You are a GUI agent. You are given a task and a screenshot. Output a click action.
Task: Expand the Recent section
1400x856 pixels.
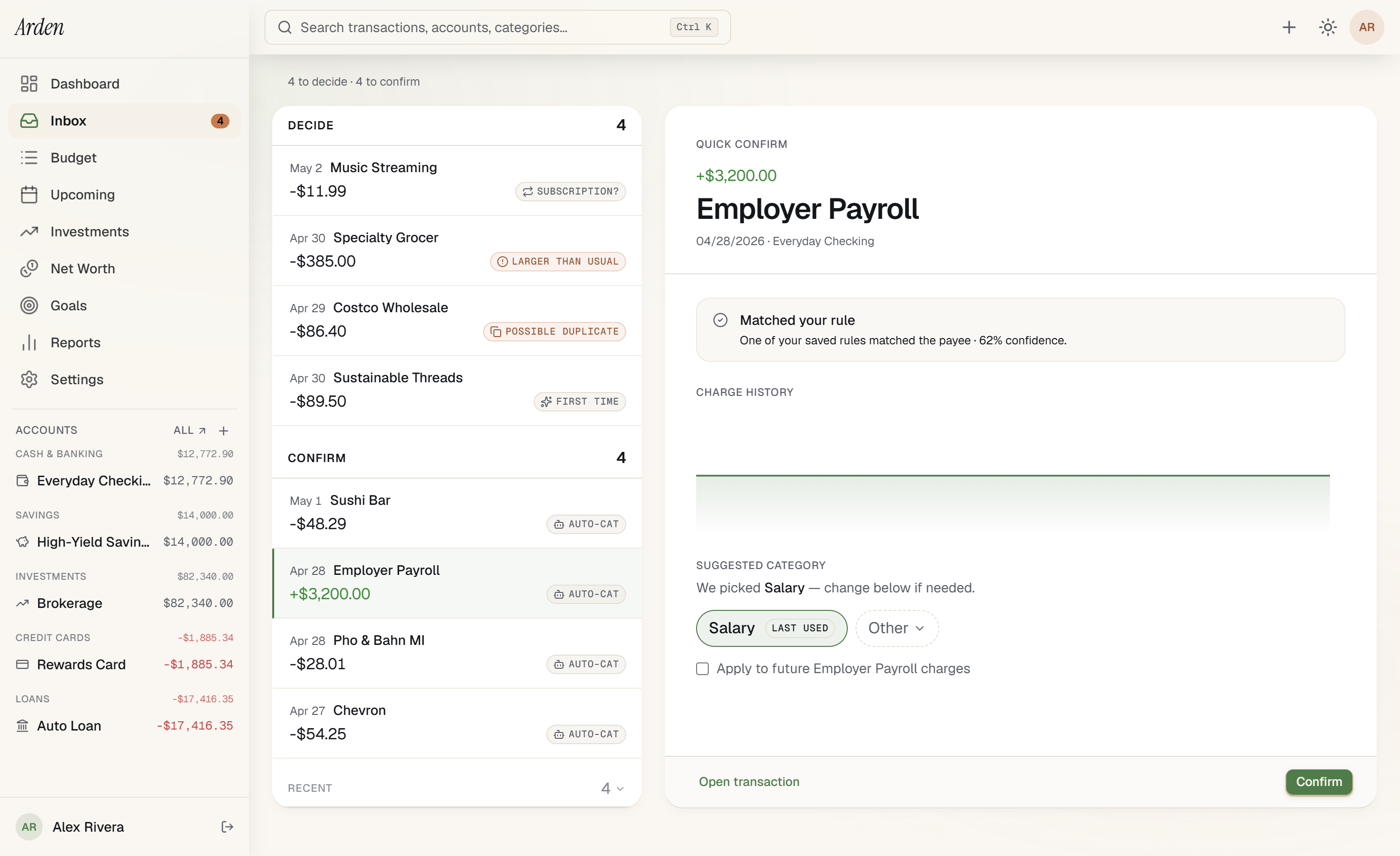(457, 788)
